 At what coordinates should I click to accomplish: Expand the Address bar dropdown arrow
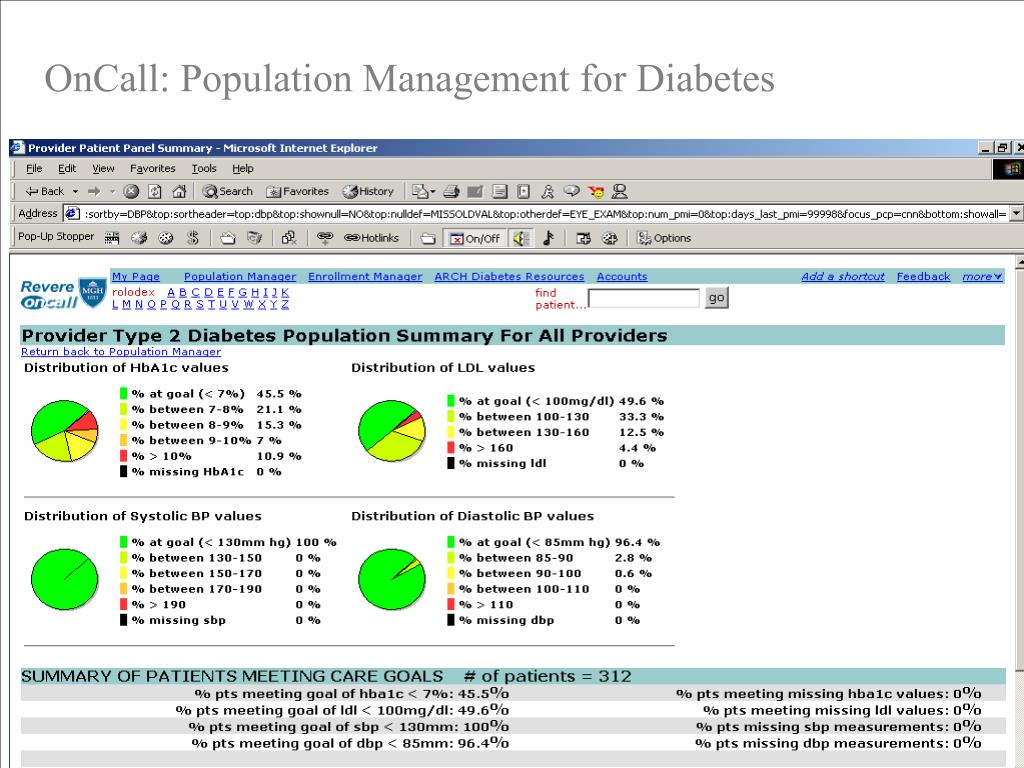pyautogui.click(x=1016, y=214)
